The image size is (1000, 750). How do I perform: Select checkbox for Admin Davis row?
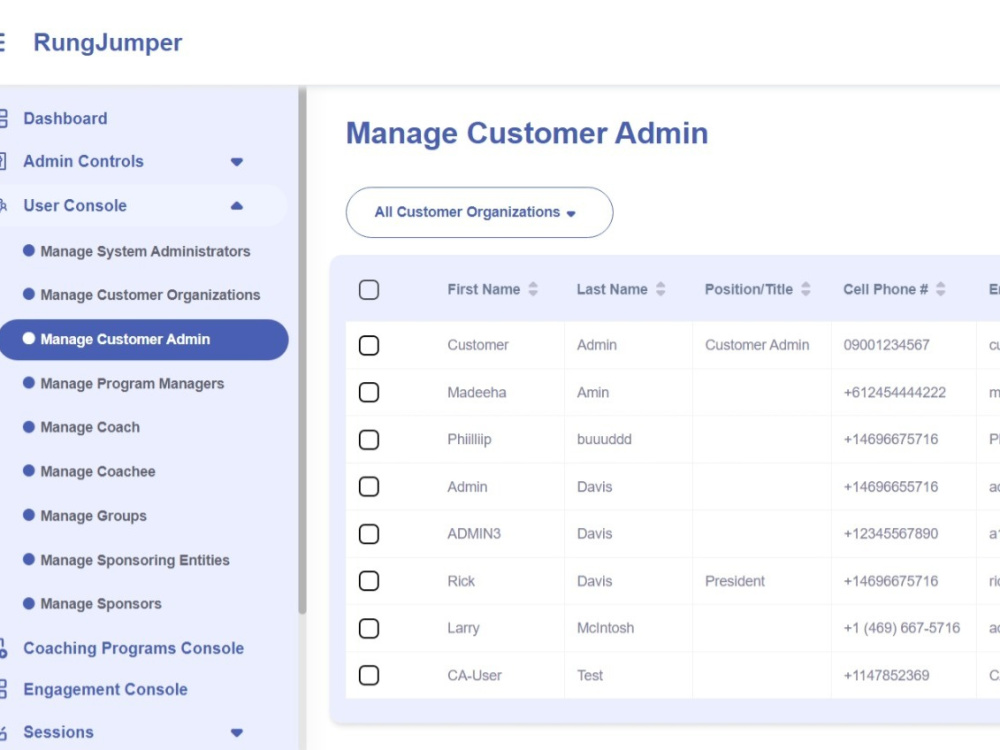[x=369, y=487]
